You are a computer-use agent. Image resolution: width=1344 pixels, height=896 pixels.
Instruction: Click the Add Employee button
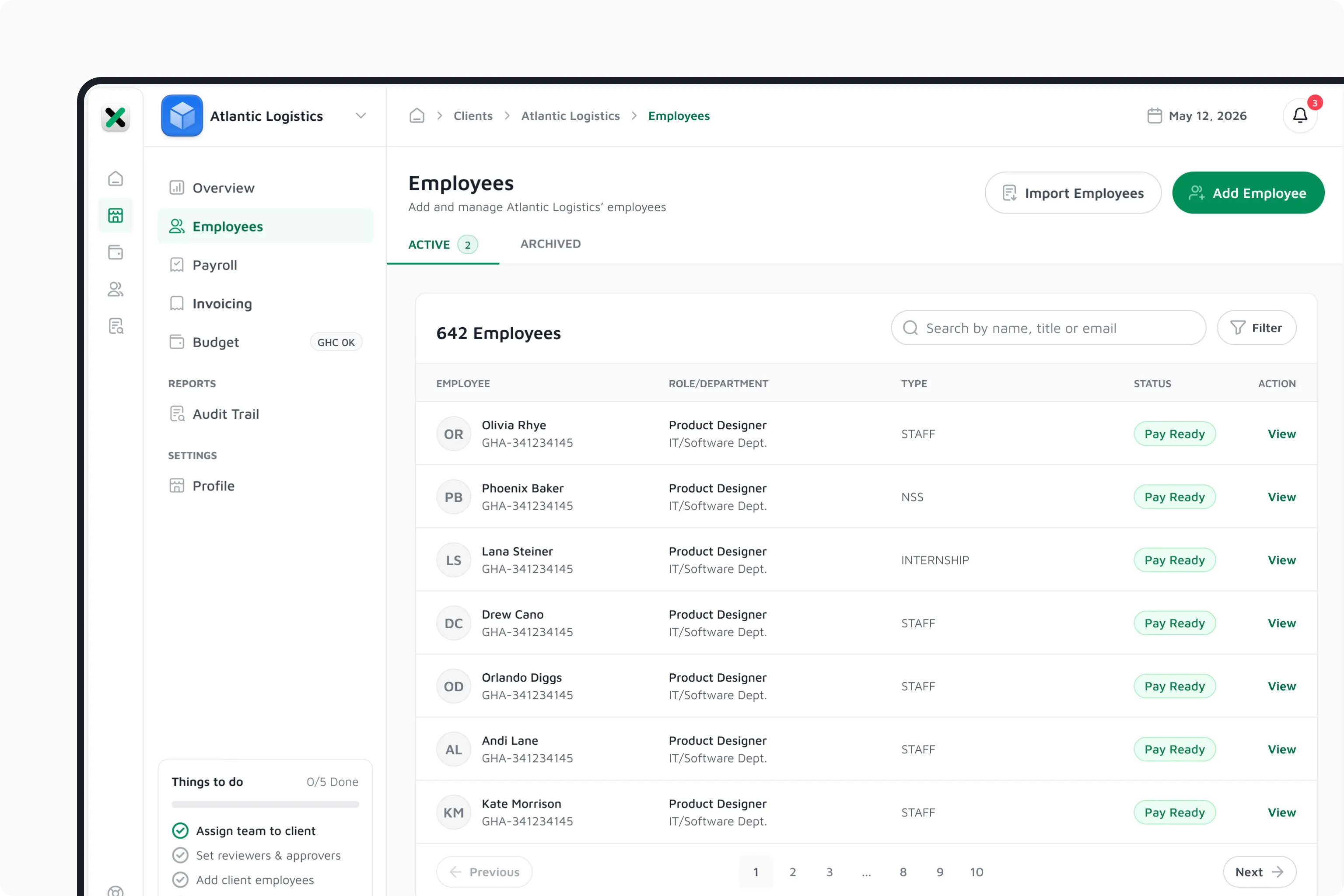1249,193
